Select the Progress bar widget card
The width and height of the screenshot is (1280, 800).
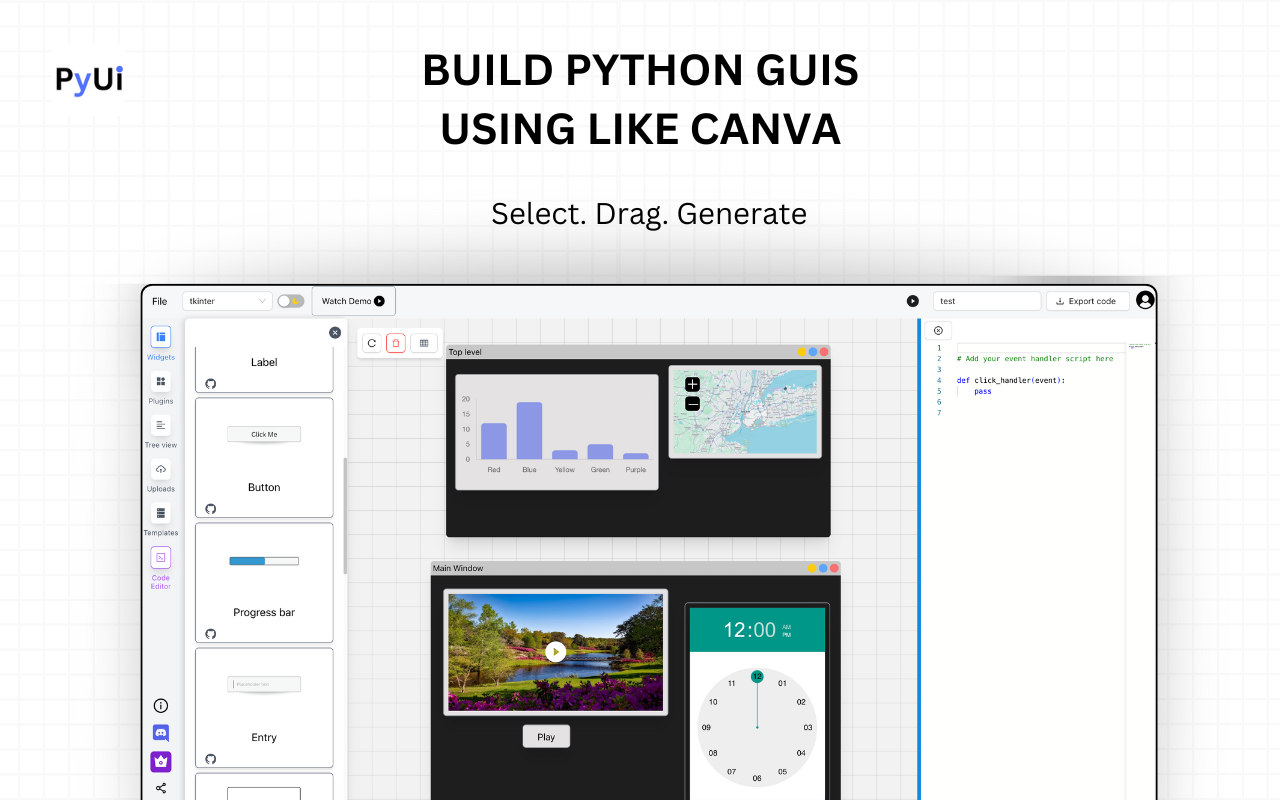point(264,583)
